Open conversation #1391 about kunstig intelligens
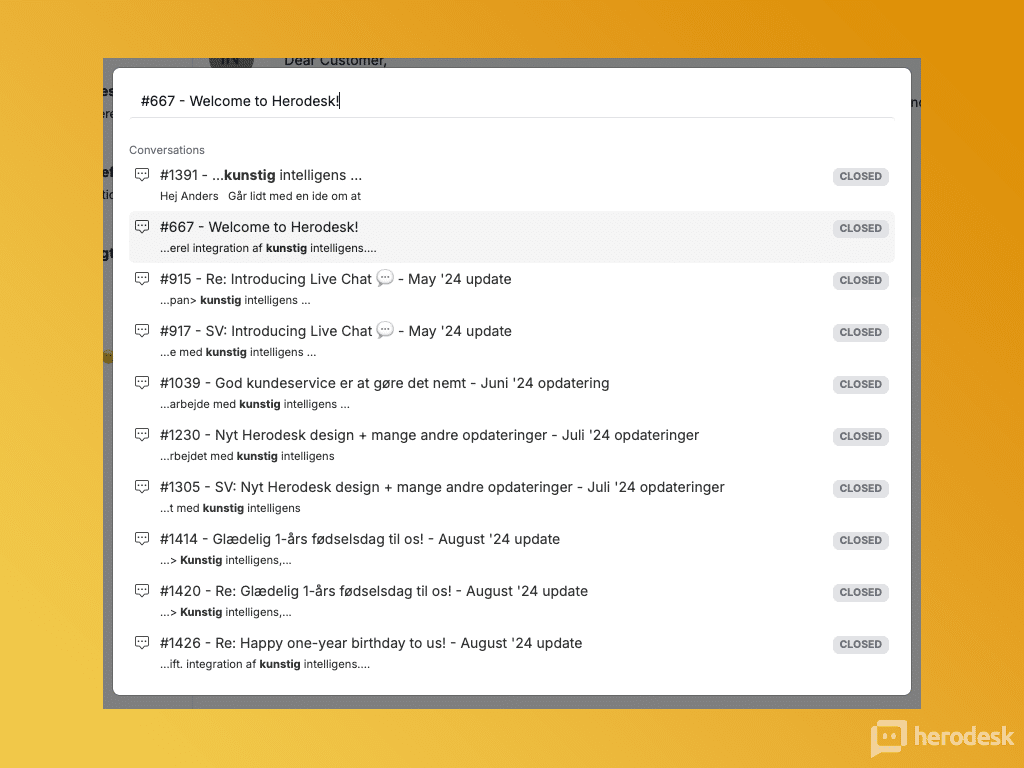The width and height of the screenshot is (1024, 768). click(x=261, y=176)
